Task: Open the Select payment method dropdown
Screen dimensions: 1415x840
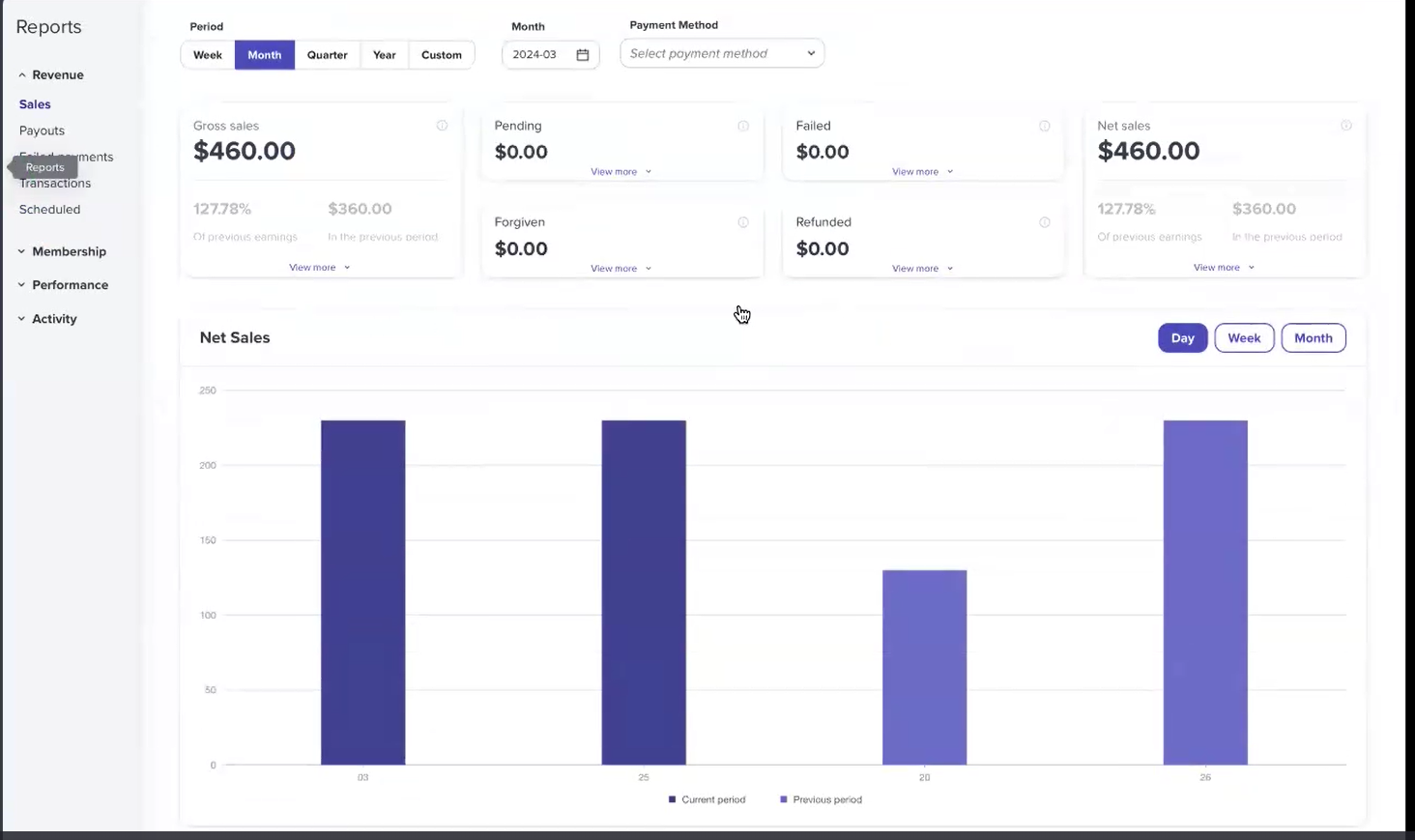Action: [721, 54]
